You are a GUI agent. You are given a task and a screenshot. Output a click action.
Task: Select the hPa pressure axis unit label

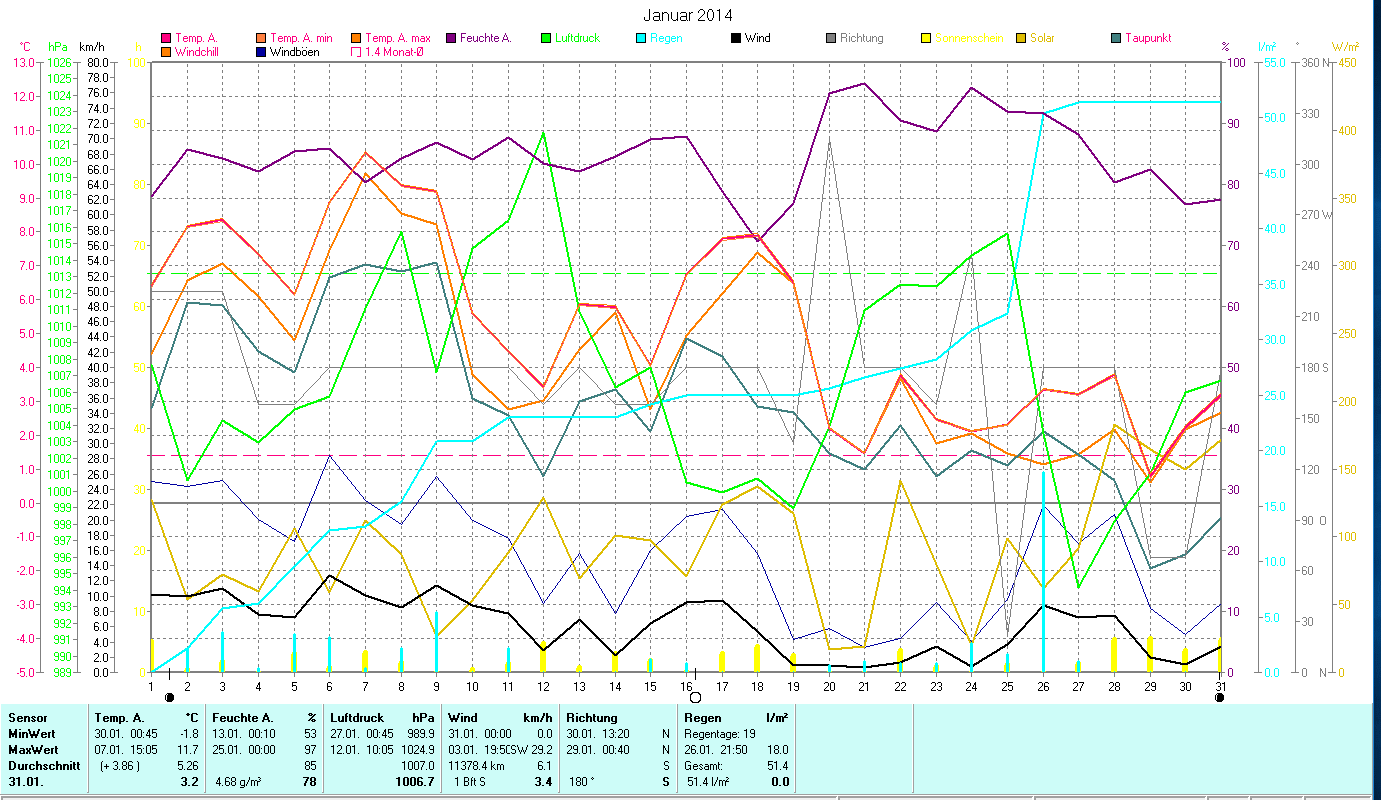(58, 46)
